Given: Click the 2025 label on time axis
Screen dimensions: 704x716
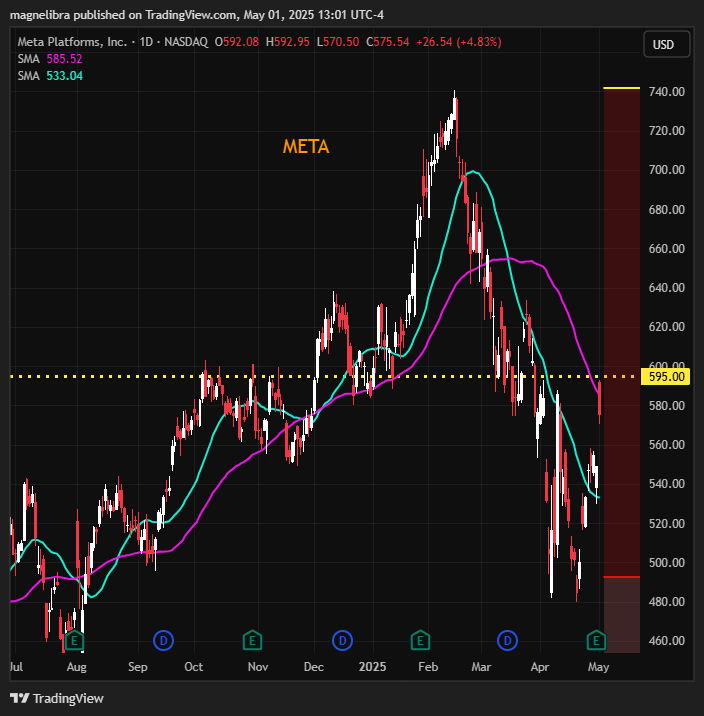Looking at the screenshot, I should click(373, 667).
